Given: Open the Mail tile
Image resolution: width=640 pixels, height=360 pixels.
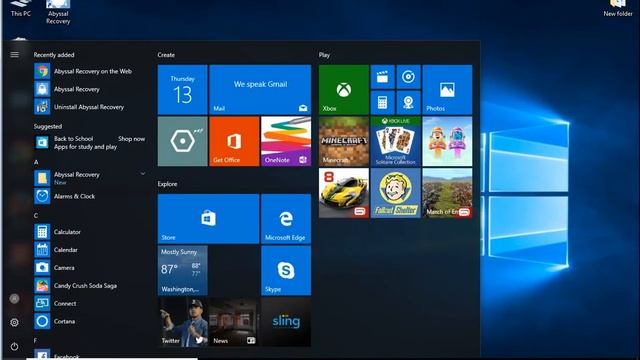Looking at the screenshot, I should (260, 89).
